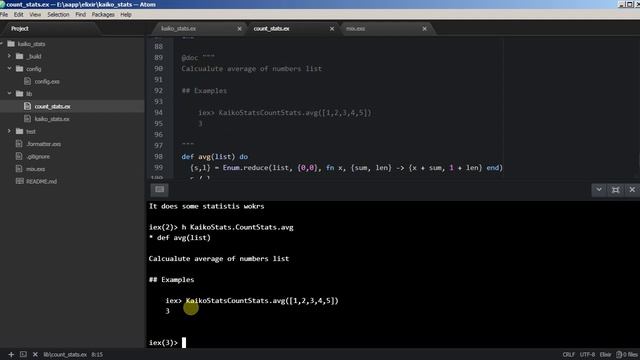Expand the test folder
640x360 pixels.
pos(9,131)
